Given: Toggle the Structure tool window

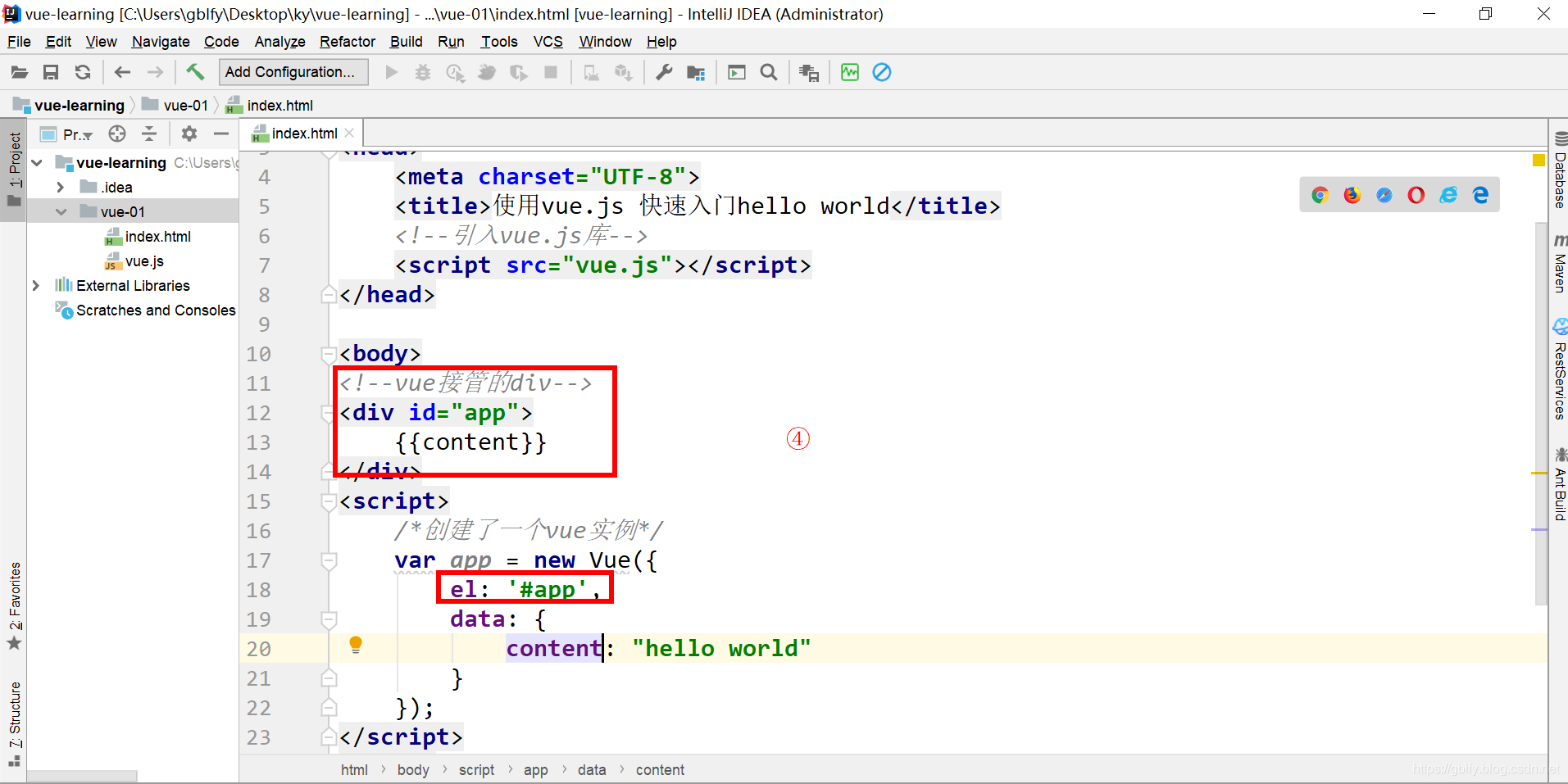Looking at the screenshot, I should coord(14,724).
